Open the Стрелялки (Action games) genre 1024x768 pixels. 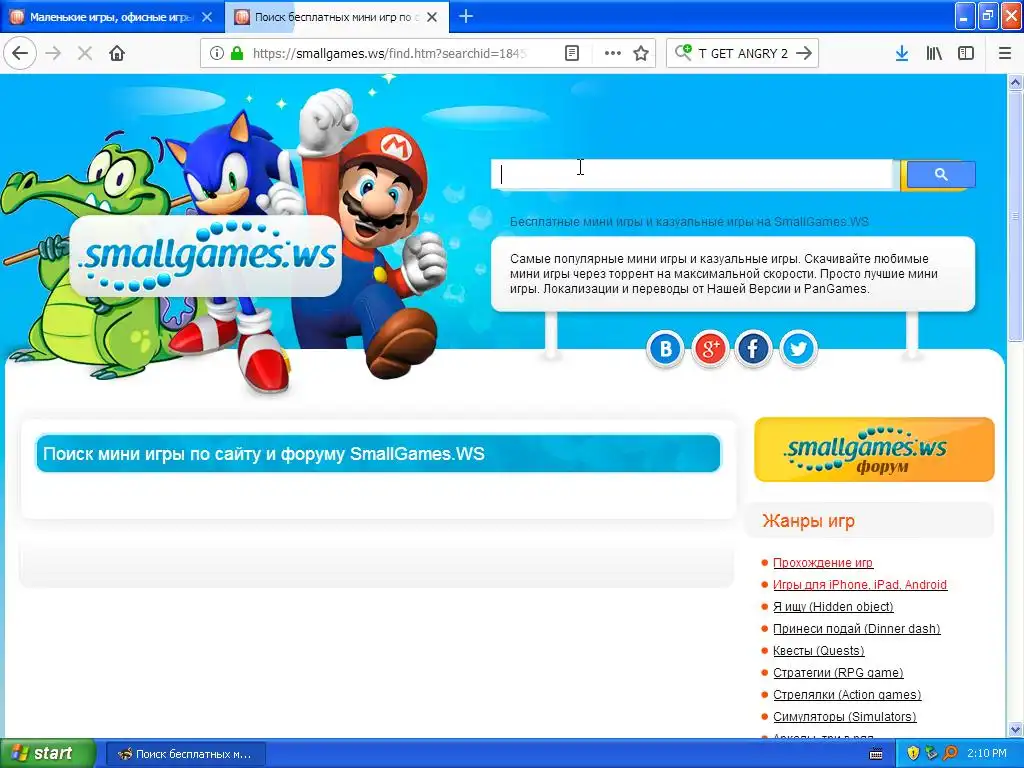coord(847,695)
